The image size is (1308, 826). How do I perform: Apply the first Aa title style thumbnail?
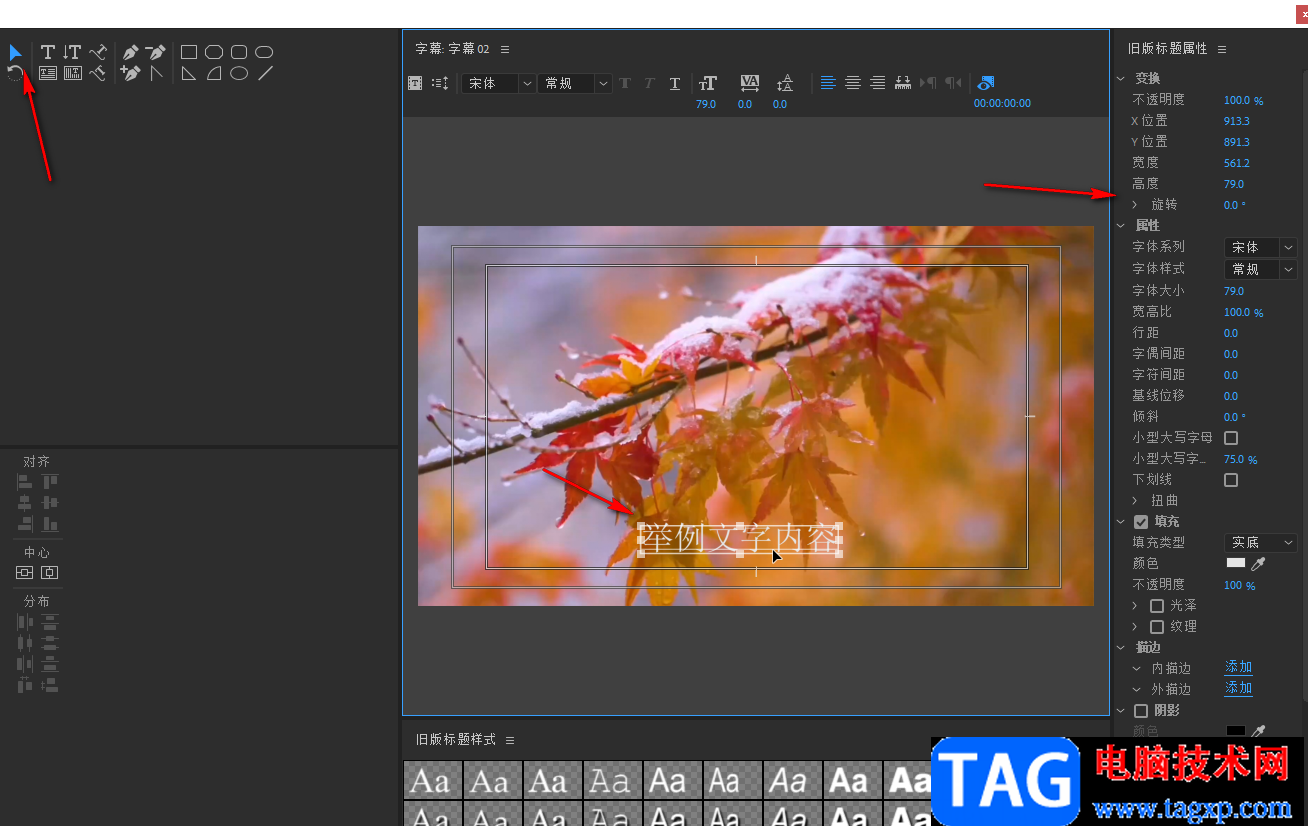click(433, 781)
